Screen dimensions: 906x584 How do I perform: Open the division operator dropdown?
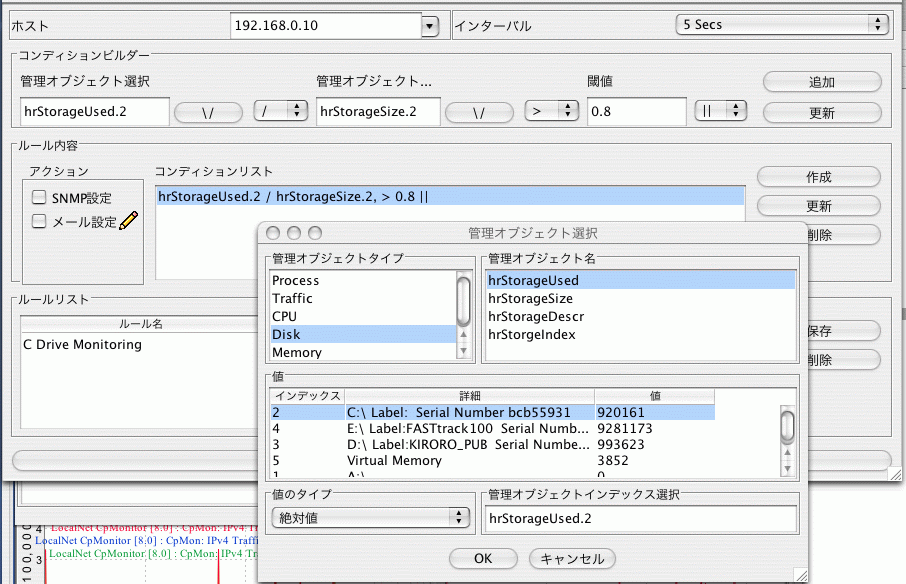point(280,110)
